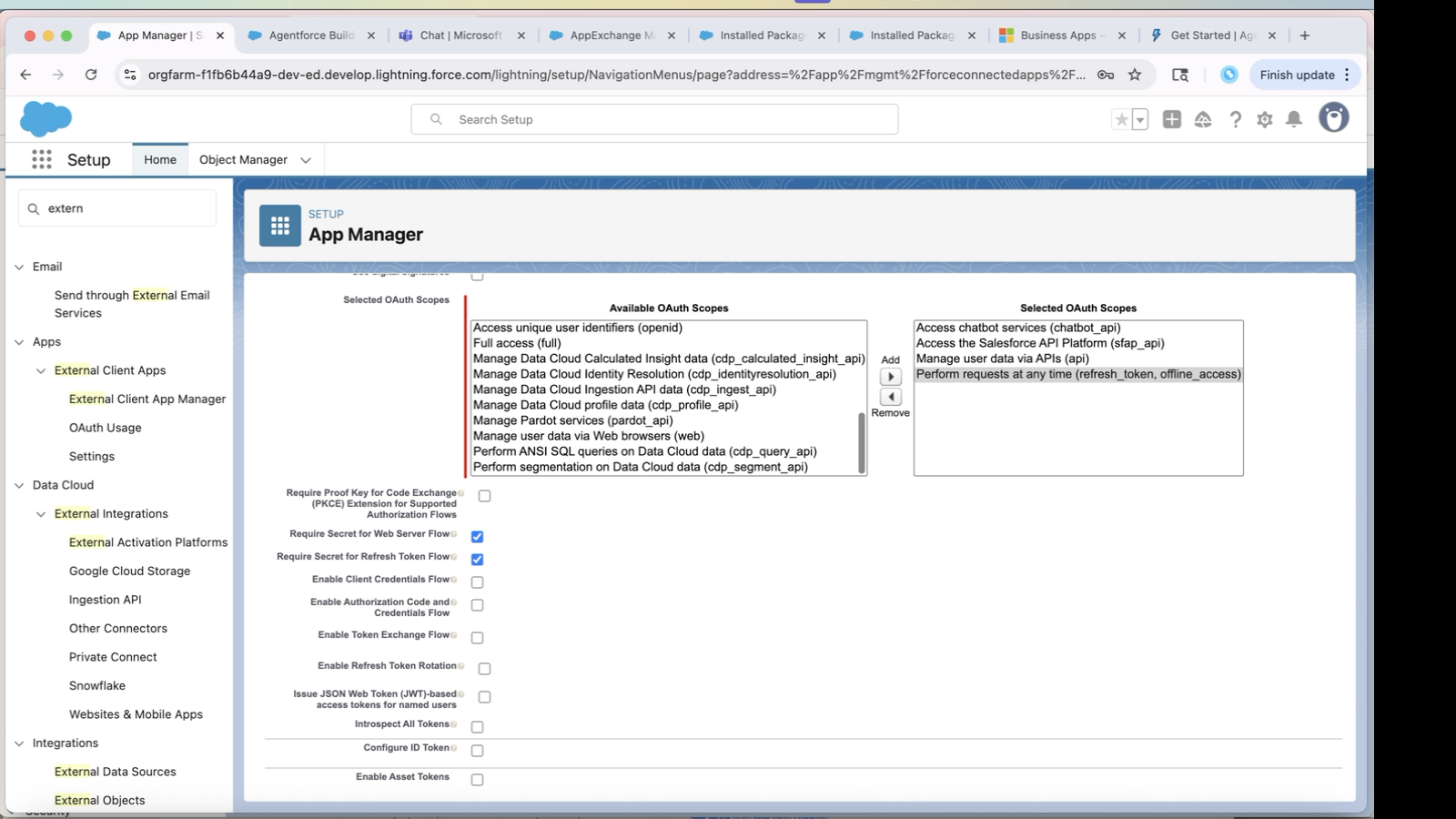Check Issue JSON Web Token-based access tokens
The width and height of the screenshot is (1456, 819).
484,696
